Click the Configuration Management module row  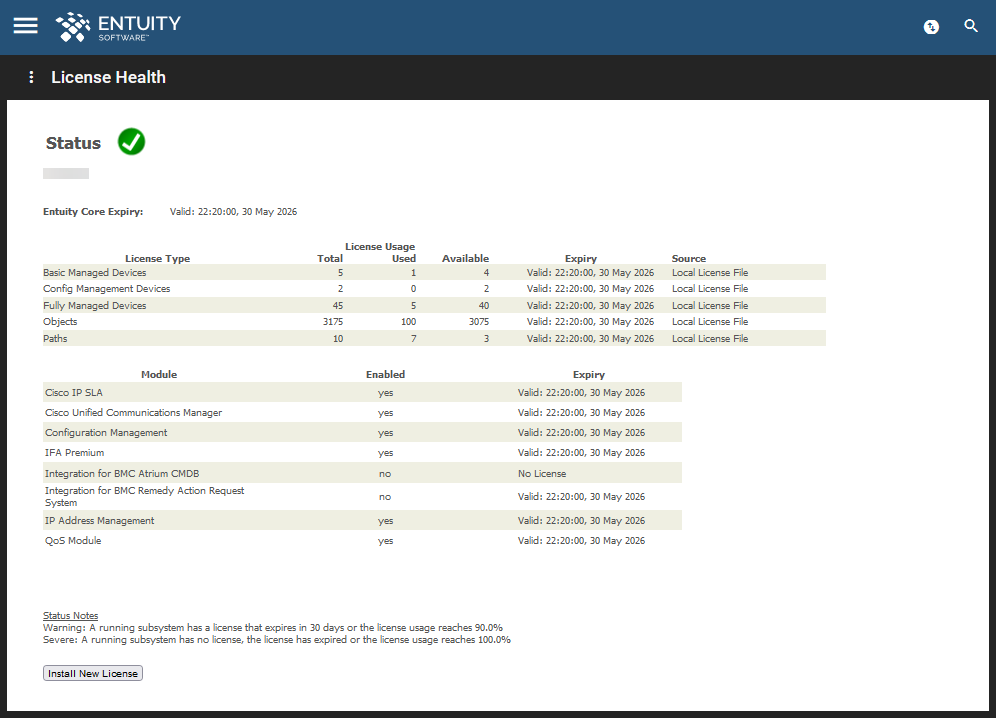click(x=362, y=433)
